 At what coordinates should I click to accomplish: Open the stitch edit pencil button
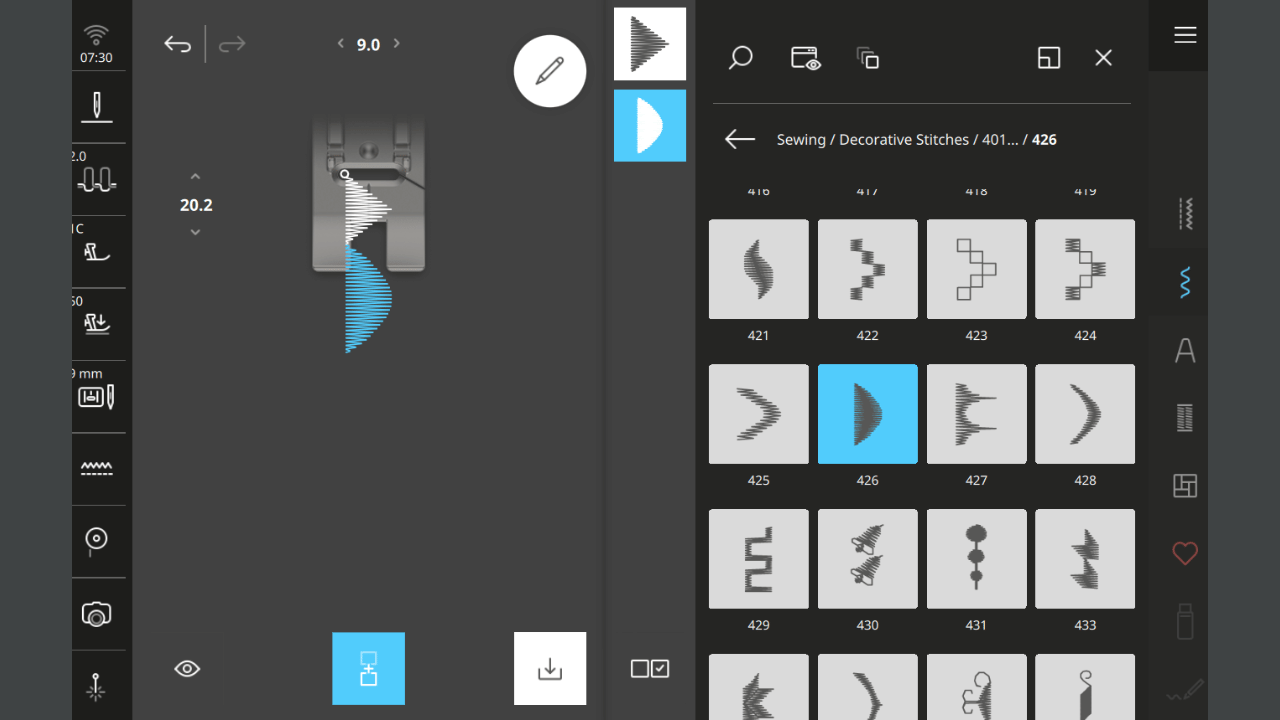pos(550,71)
